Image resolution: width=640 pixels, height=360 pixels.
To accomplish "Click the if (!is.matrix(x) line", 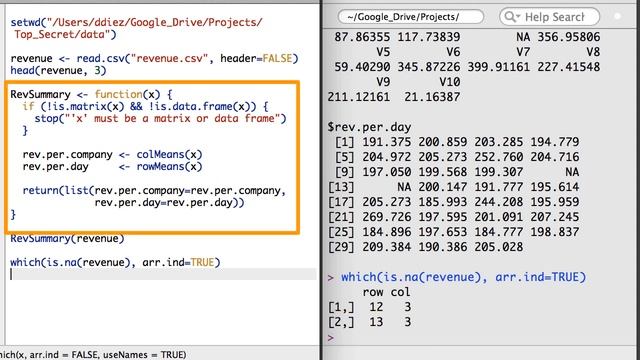I will (x=145, y=106).
